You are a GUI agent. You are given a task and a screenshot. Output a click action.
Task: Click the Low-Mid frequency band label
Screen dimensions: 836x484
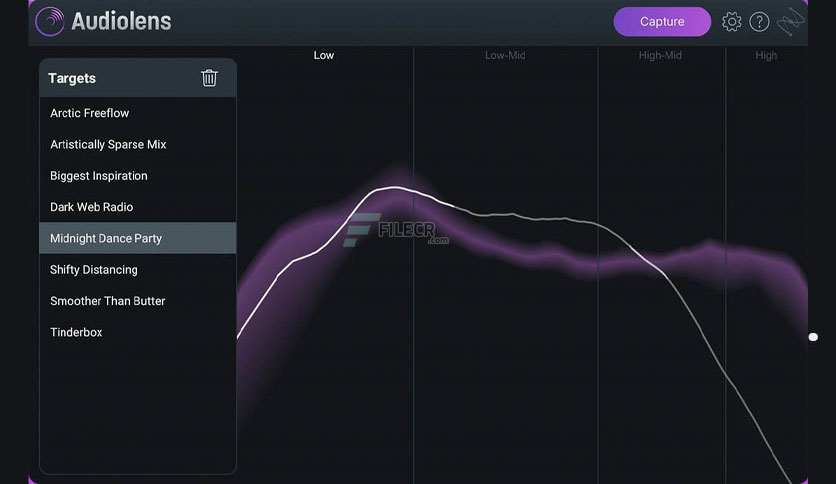[505, 55]
